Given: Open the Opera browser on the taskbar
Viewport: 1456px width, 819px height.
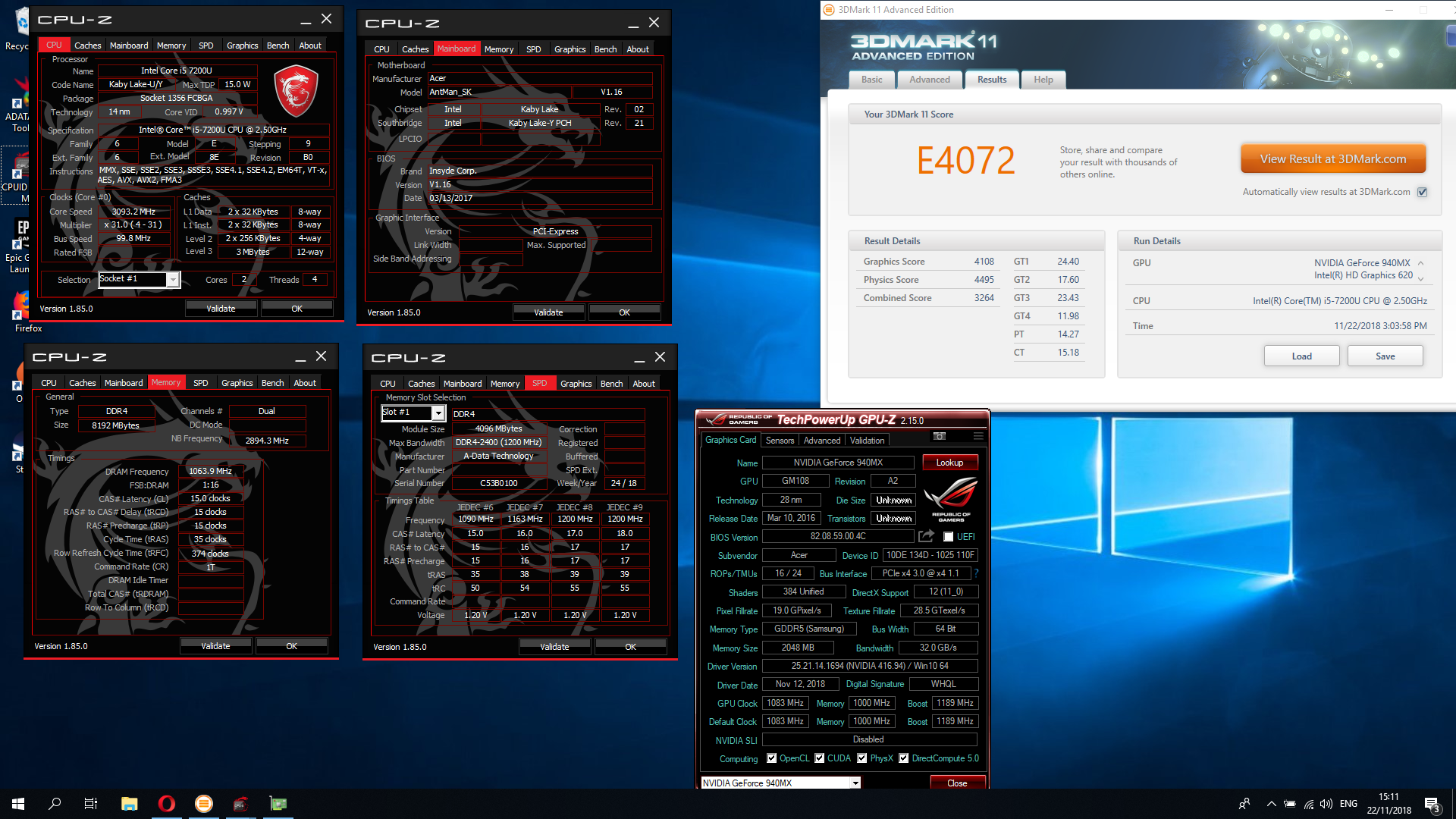Looking at the screenshot, I should click(166, 804).
